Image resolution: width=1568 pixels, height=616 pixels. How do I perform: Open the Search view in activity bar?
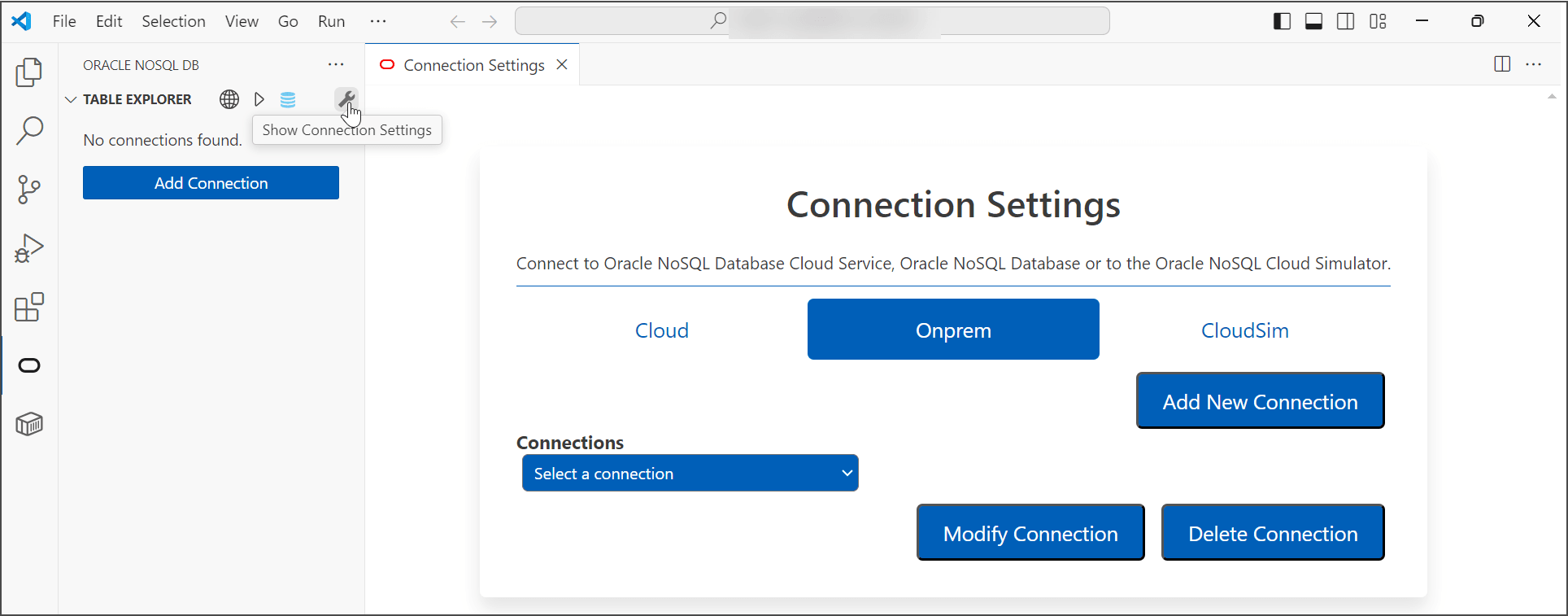pos(29,131)
